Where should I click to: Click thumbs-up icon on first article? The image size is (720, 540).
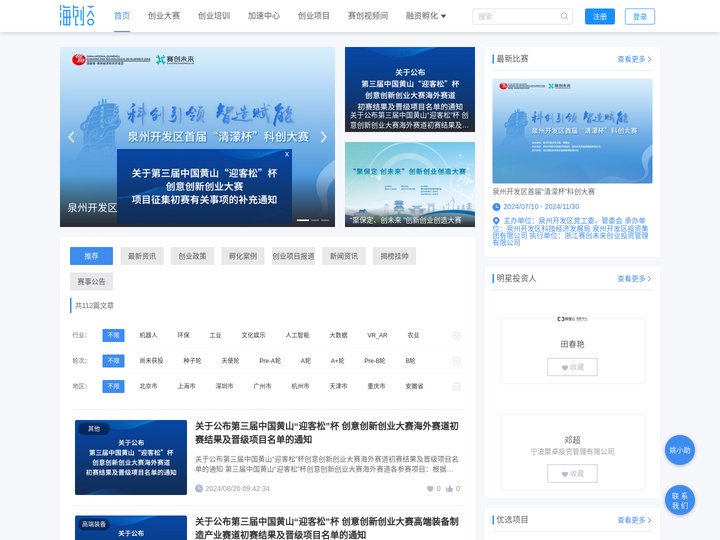tap(449, 489)
